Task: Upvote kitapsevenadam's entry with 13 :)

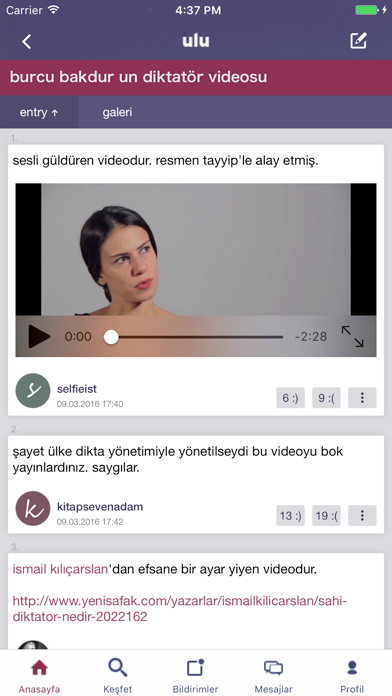Action: pos(290,515)
